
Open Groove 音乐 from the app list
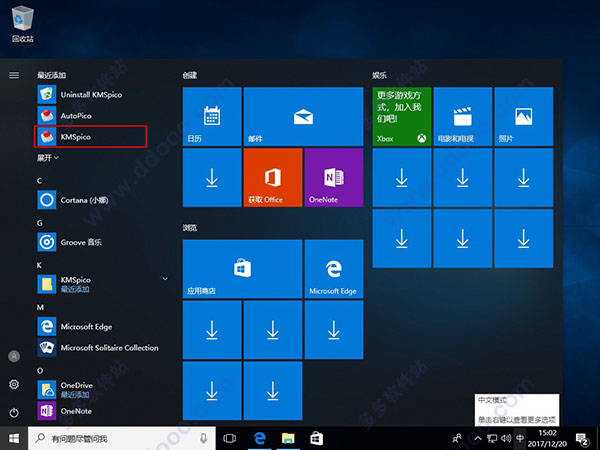(91, 242)
